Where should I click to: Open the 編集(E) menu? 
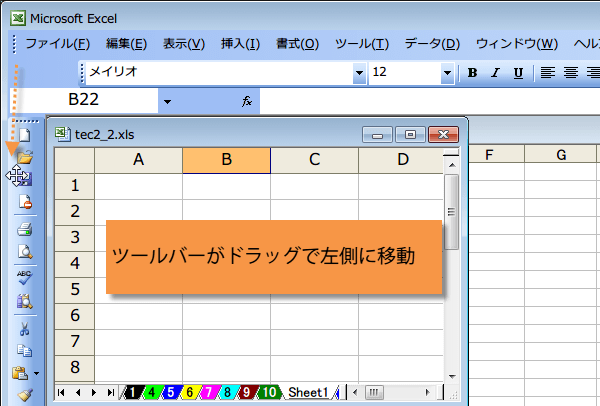click(x=127, y=44)
